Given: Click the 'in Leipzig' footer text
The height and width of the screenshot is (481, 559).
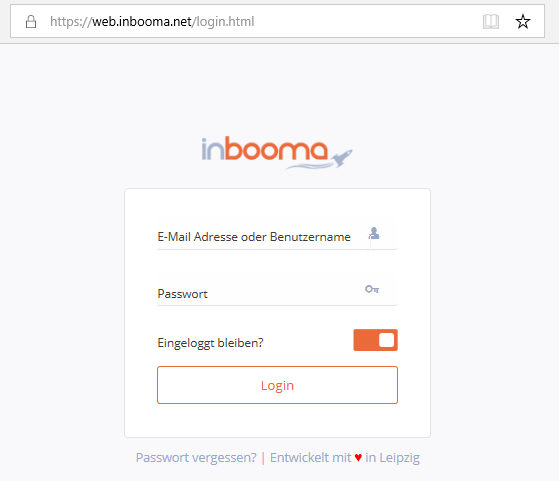Looking at the screenshot, I should [x=393, y=458].
